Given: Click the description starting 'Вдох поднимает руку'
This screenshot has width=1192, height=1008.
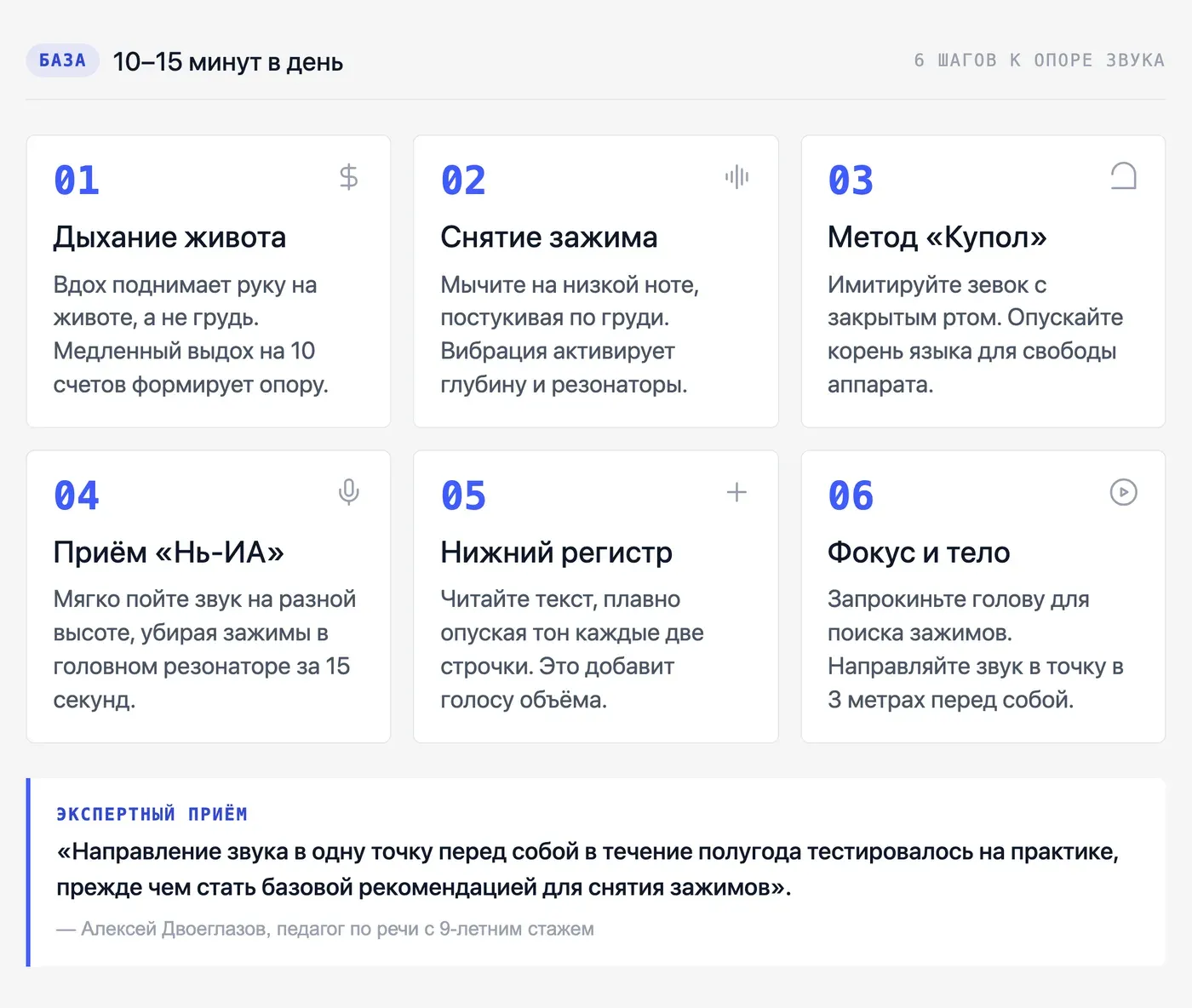Looking at the screenshot, I should click(191, 335).
